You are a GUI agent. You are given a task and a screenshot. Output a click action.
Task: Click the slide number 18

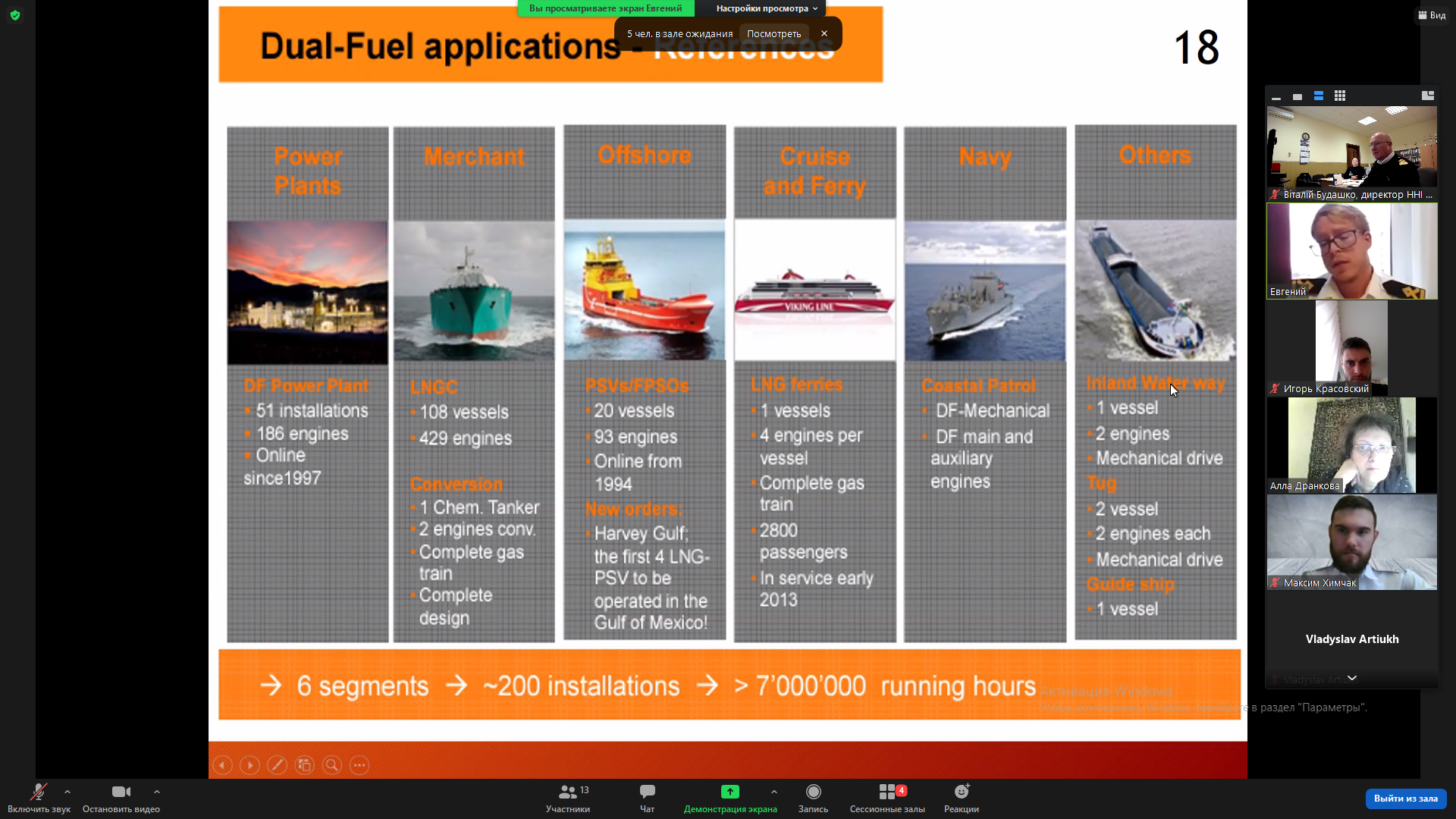click(x=1196, y=47)
